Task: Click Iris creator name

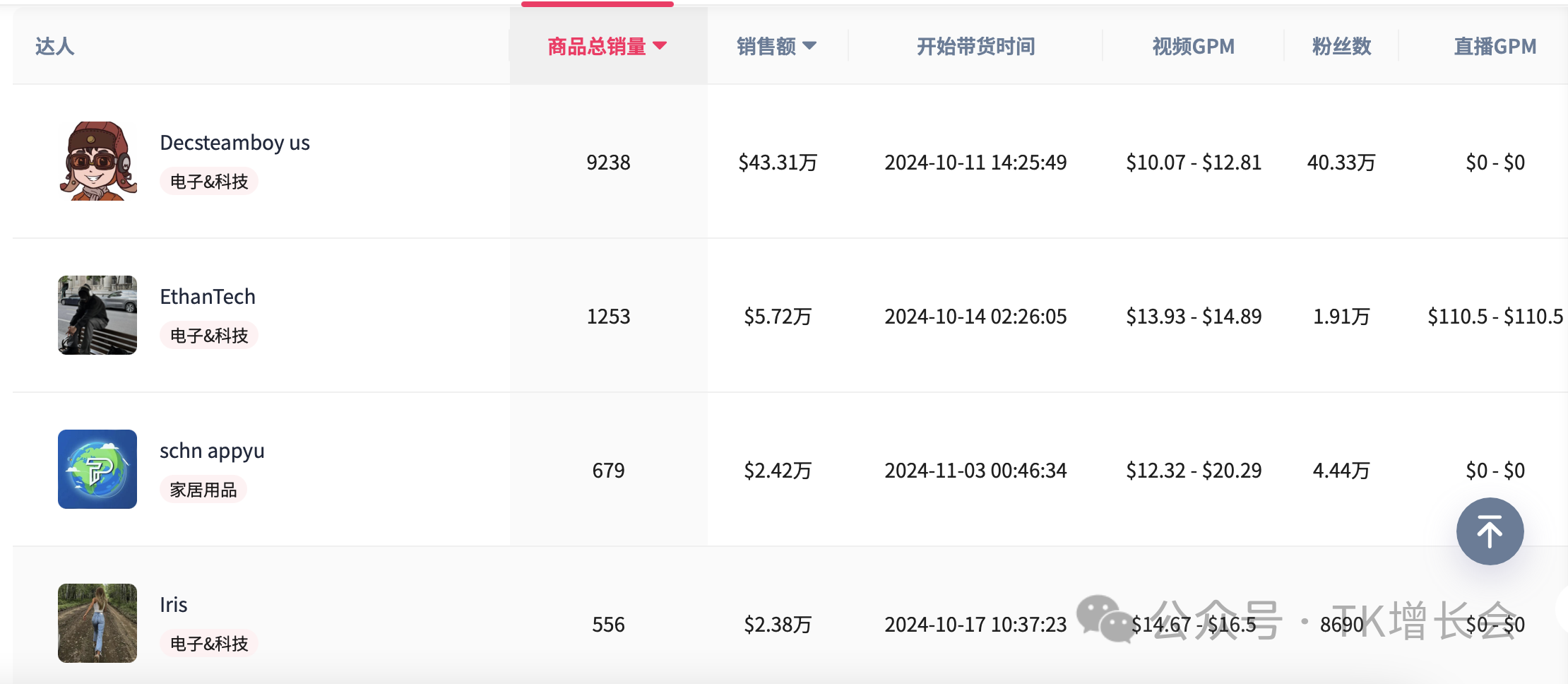Action: pyautogui.click(x=174, y=605)
